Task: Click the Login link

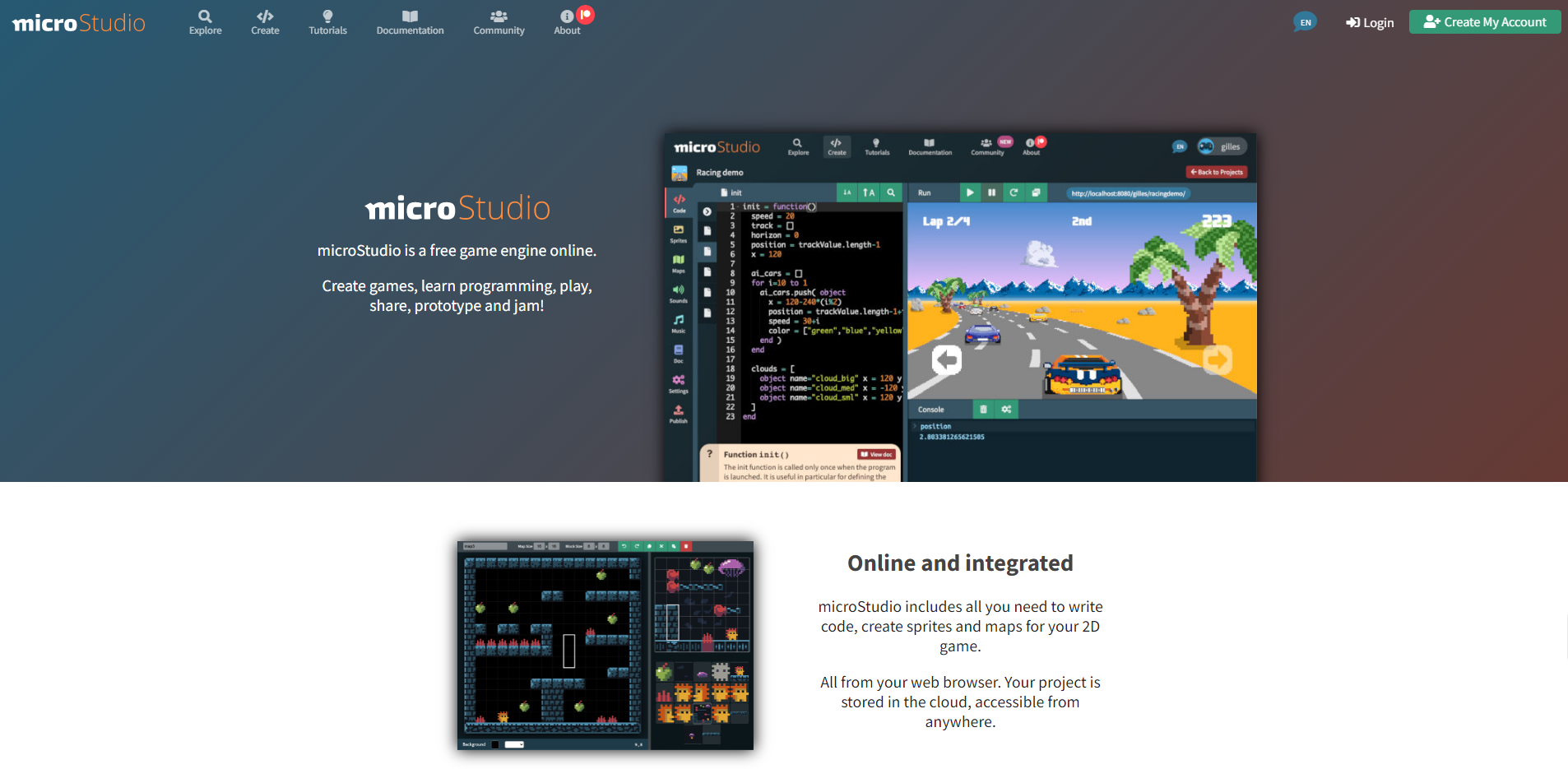Action: pos(1370,22)
